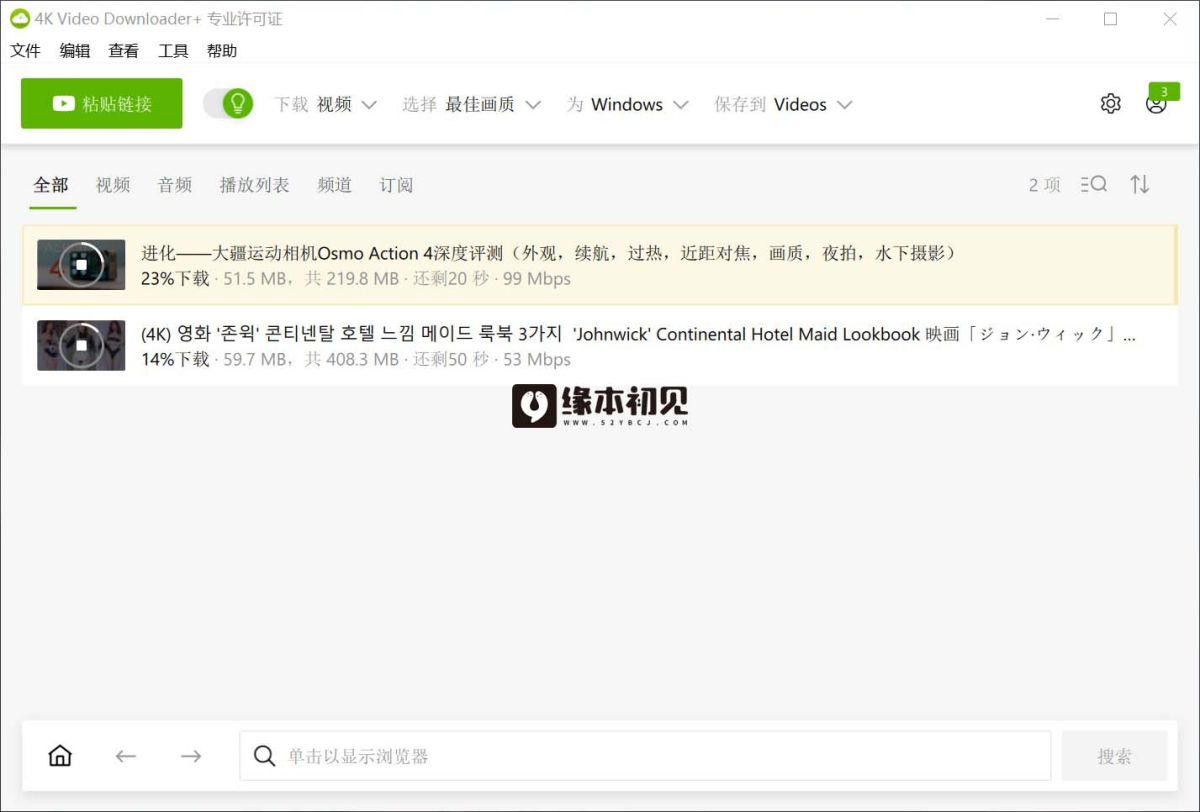
Task: Switch to the 频道 tab
Action: [335, 185]
